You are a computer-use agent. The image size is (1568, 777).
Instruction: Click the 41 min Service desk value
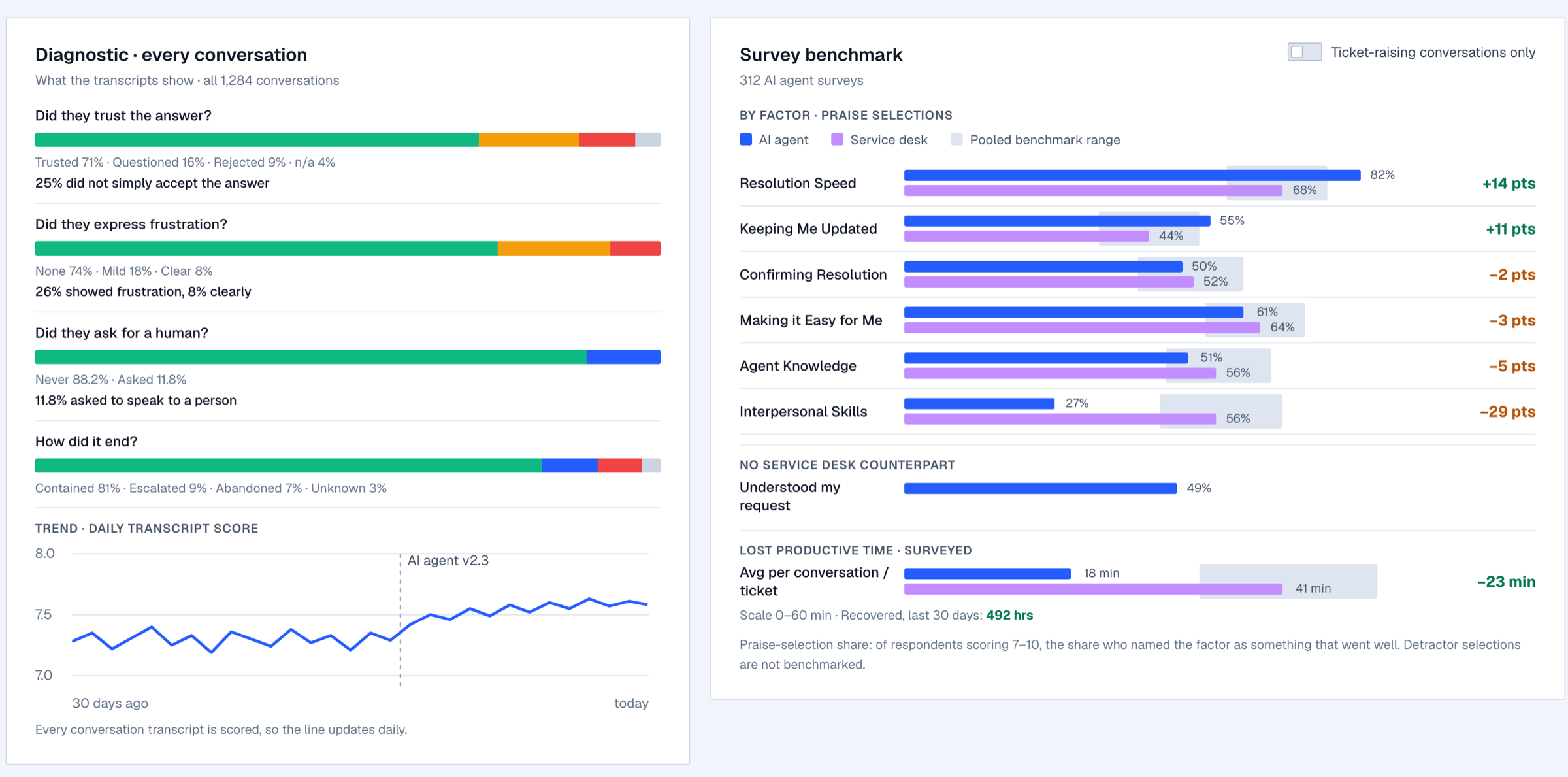[1313, 588]
